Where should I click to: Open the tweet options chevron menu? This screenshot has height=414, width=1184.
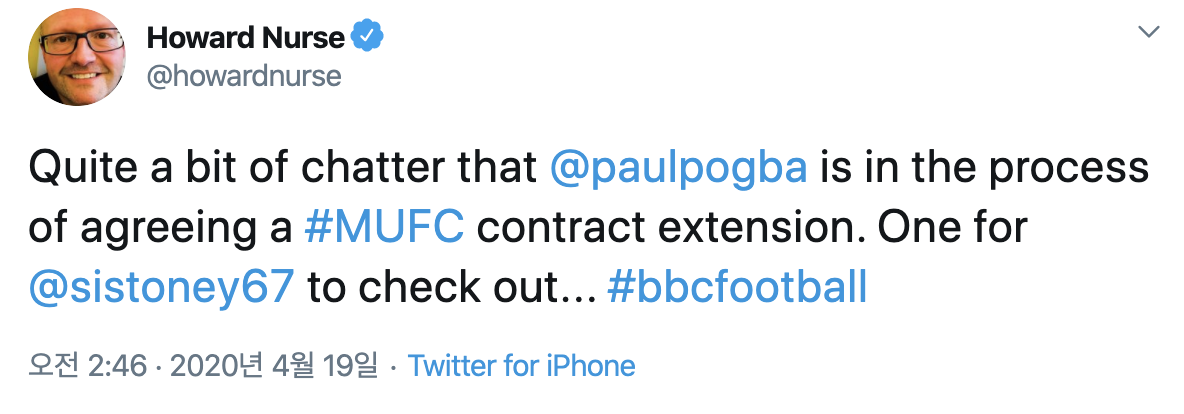pos(1150,33)
